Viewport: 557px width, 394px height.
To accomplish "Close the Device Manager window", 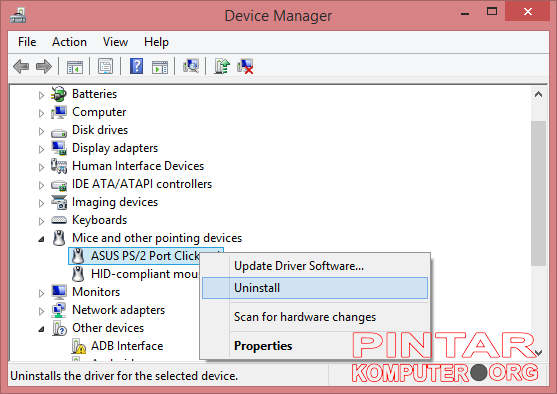I will pos(528,12).
